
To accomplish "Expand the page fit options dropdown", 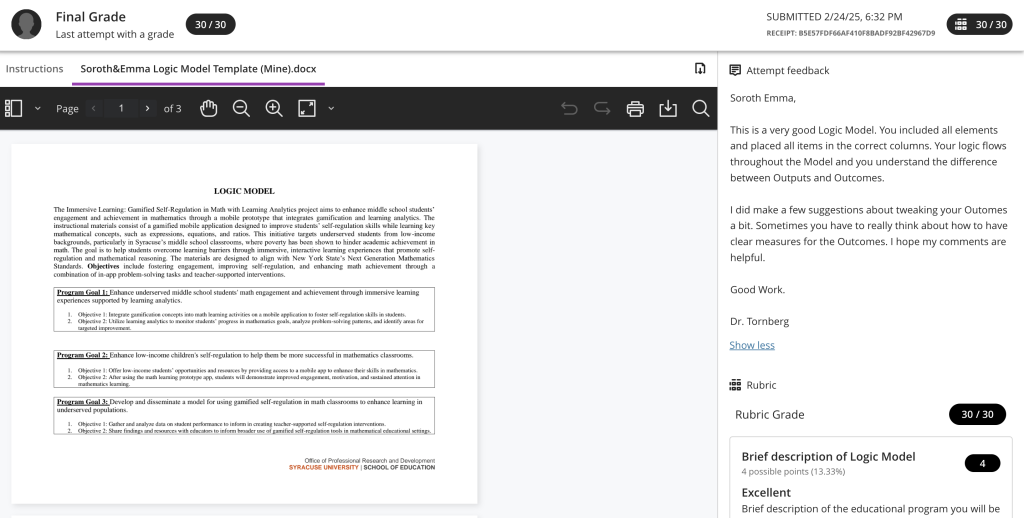I will [331, 108].
